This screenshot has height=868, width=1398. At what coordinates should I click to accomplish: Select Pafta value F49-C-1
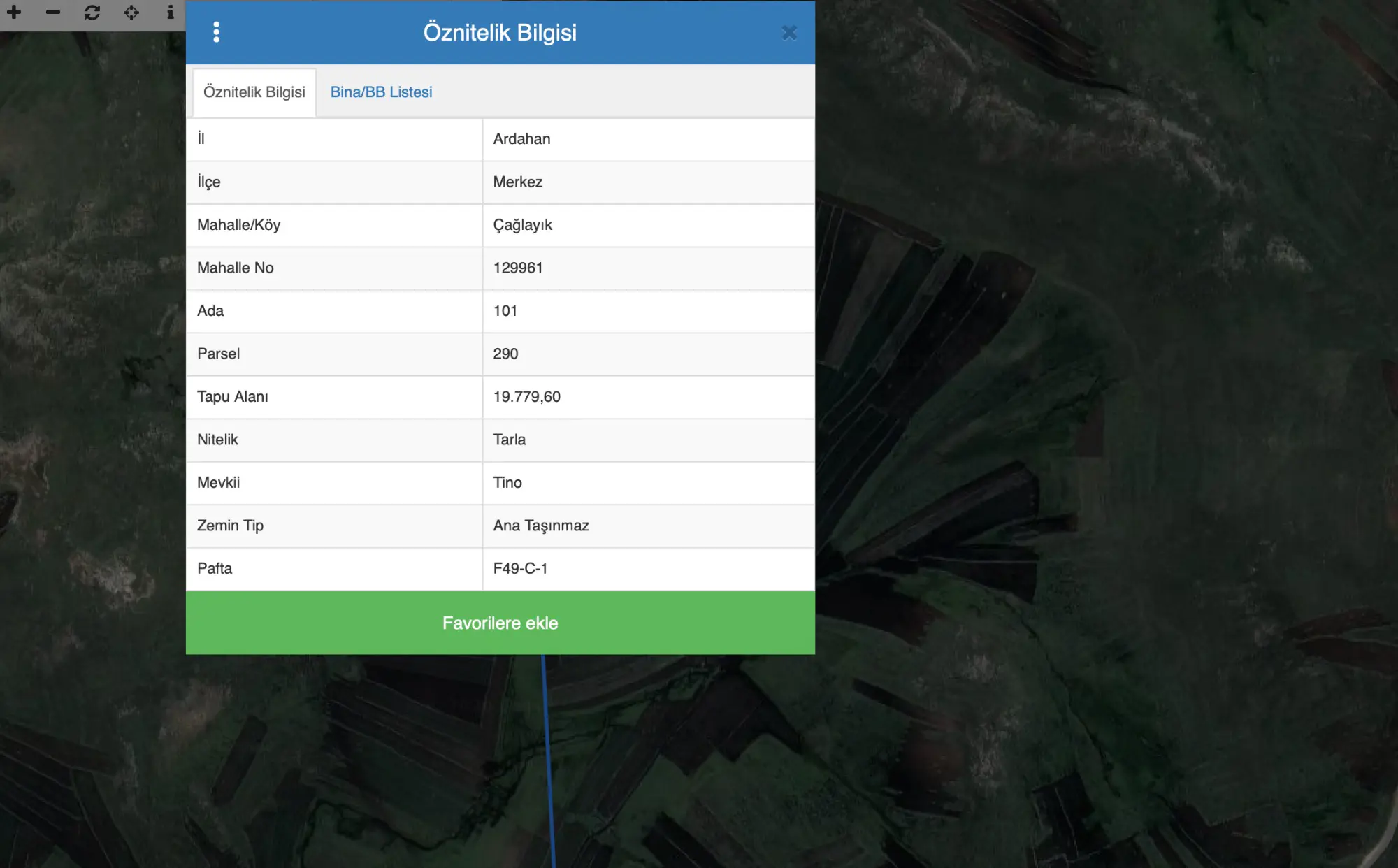coord(520,568)
